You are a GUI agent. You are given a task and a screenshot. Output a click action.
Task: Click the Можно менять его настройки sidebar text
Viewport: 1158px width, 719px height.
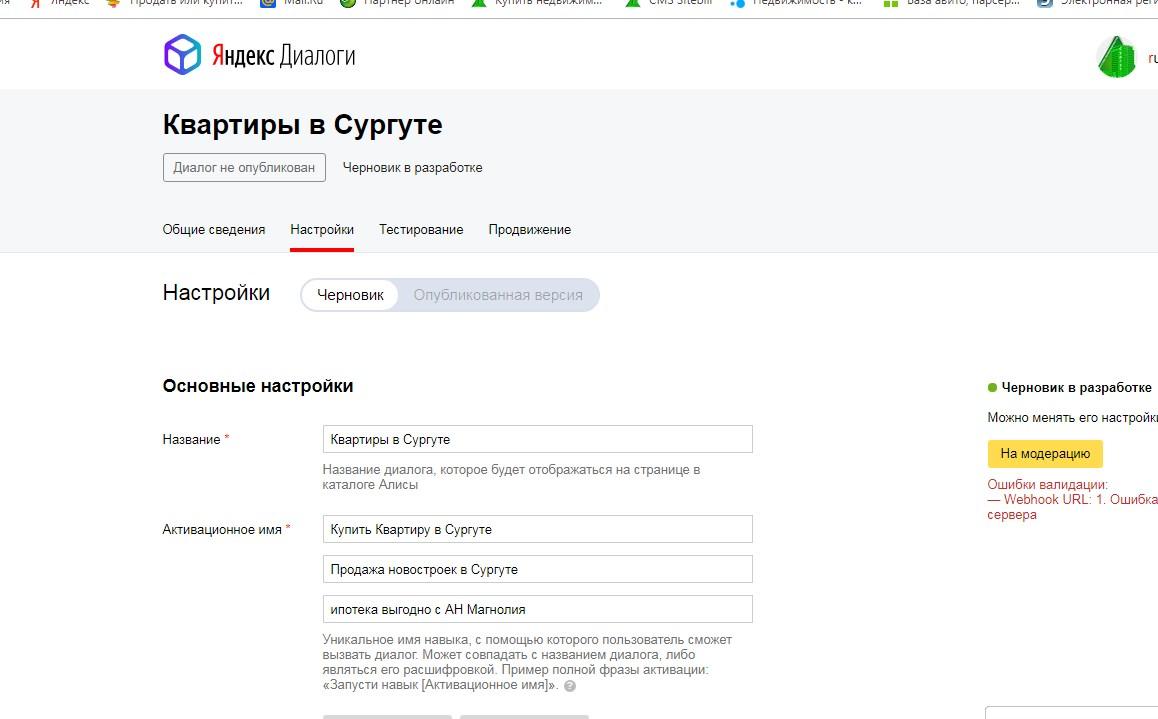click(x=1072, y=418)
